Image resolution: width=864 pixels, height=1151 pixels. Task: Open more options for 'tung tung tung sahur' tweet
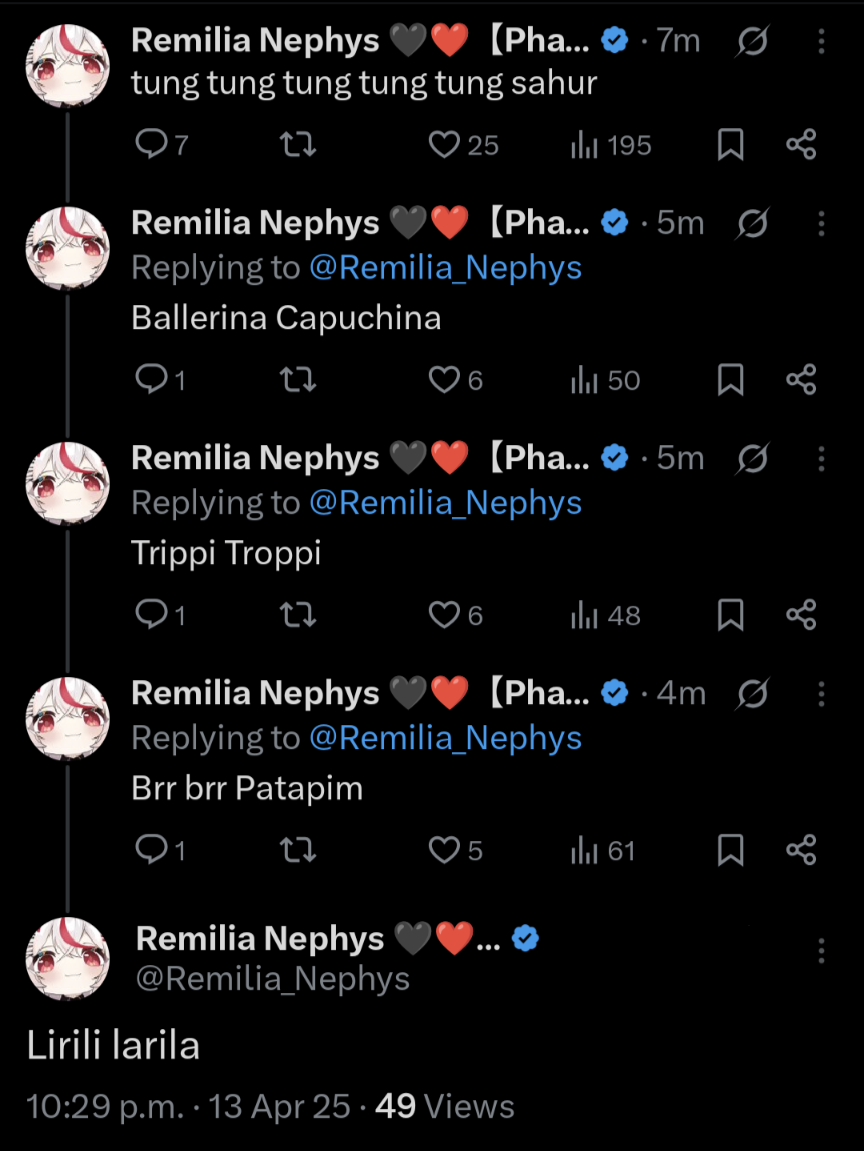pyautogui.click(x=821, y=41)
